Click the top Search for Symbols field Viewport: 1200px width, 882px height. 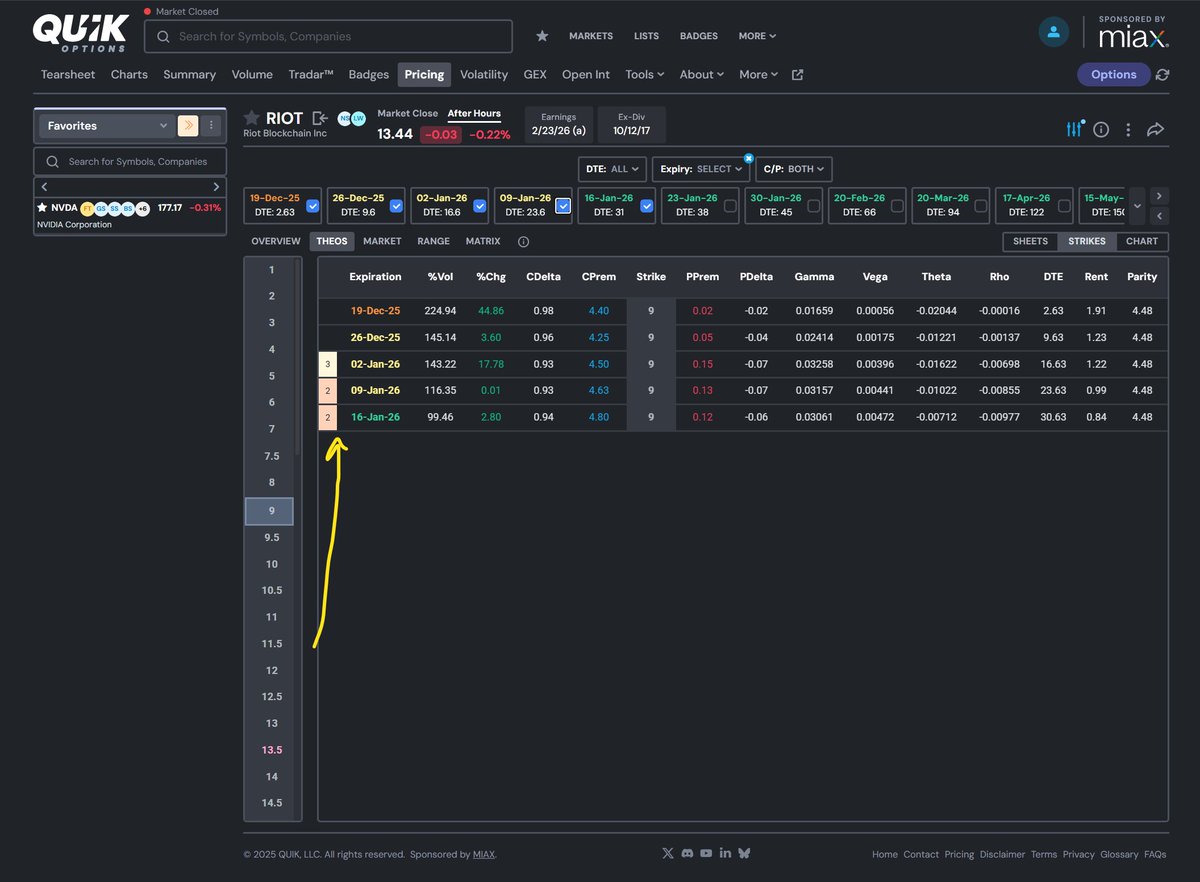click(328, 37)
